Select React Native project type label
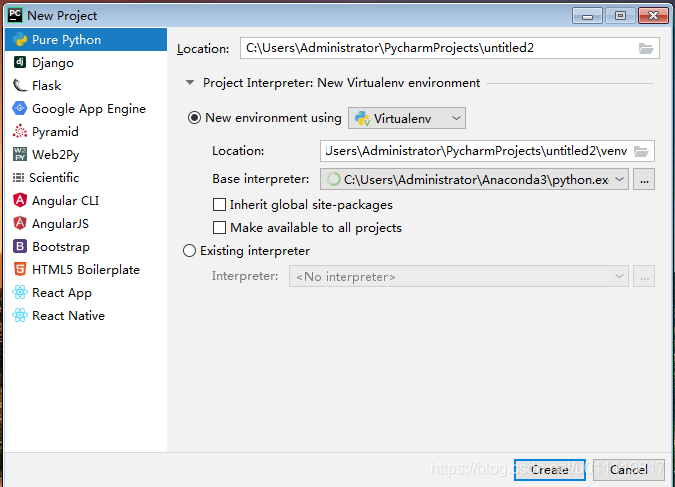The width and height of the screenshot is (675, 487). (68, 316)
